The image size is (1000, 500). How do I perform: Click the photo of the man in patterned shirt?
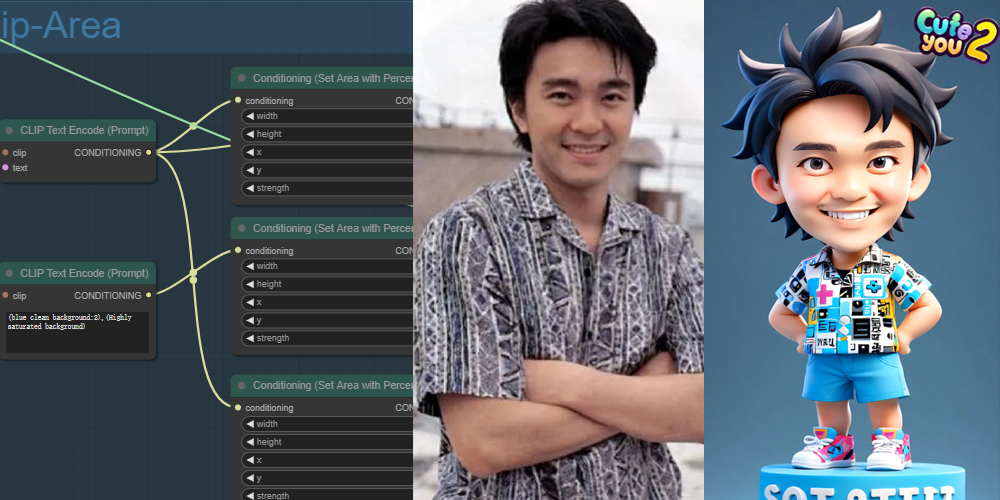[x=559, y=250]
